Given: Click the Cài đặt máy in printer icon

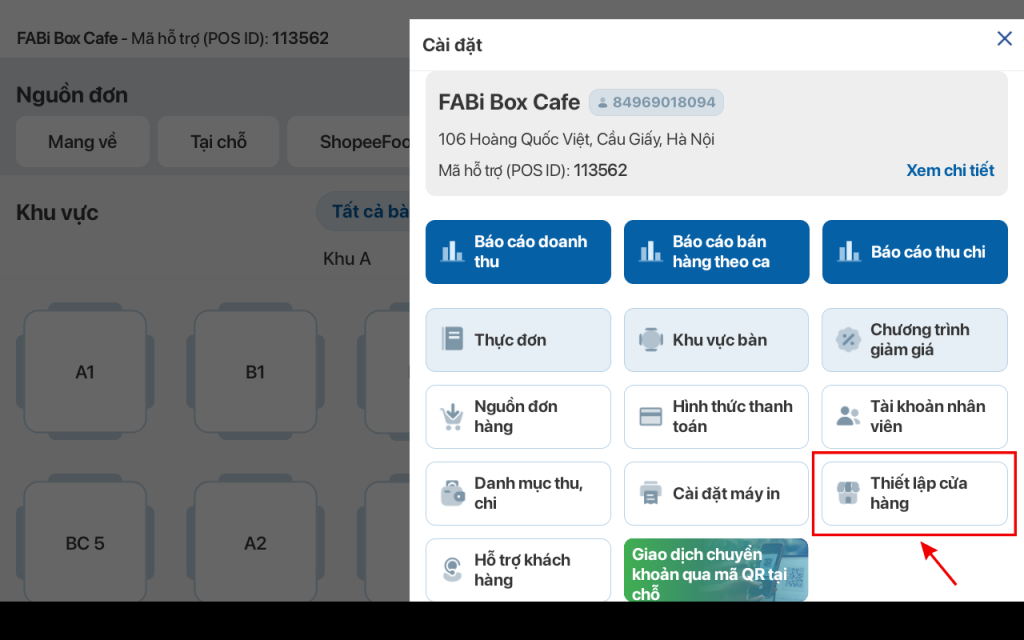Looking at the screenshot, I should click(651, 493).
